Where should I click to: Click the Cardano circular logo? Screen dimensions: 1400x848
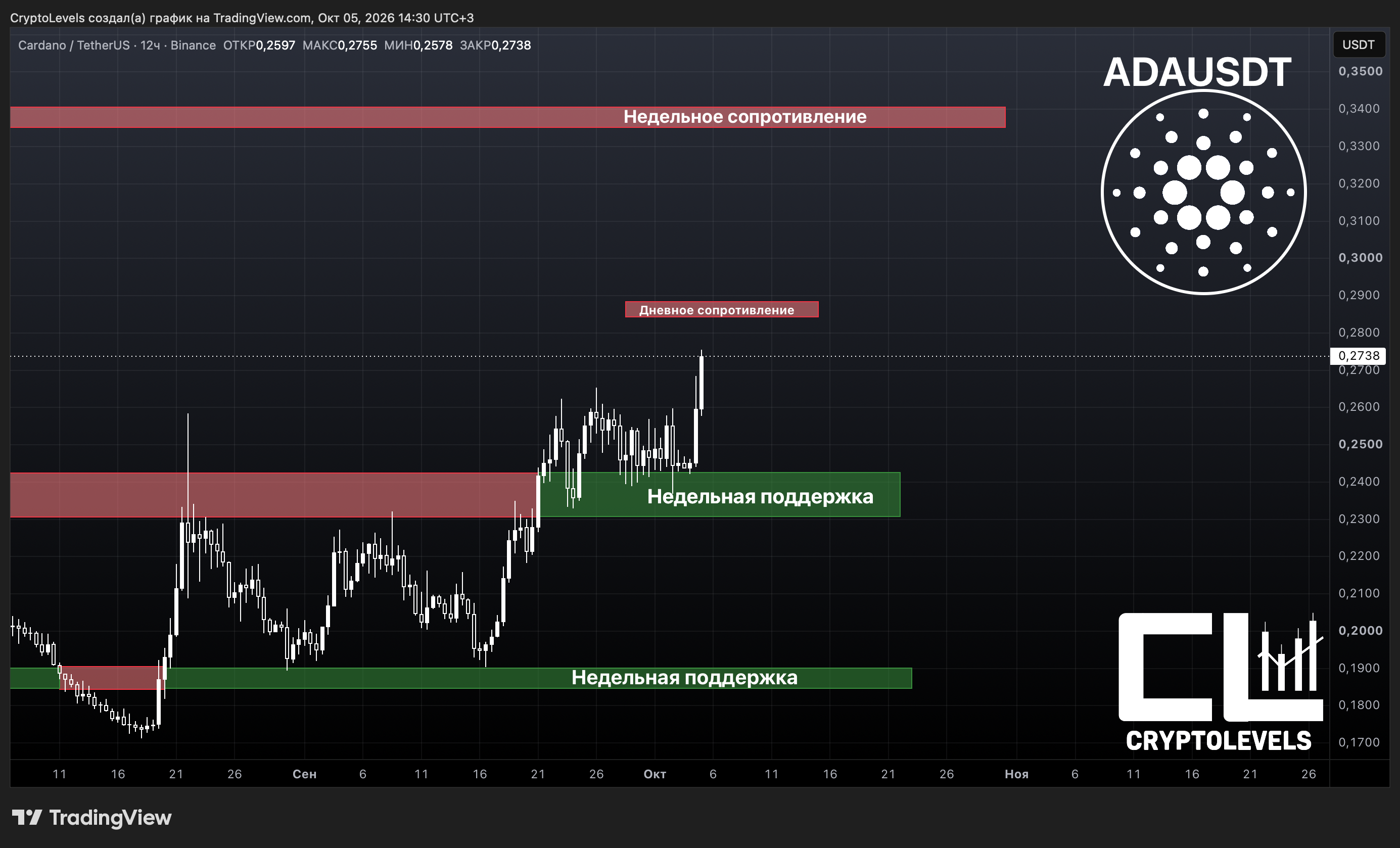(x=1203, y=192)
